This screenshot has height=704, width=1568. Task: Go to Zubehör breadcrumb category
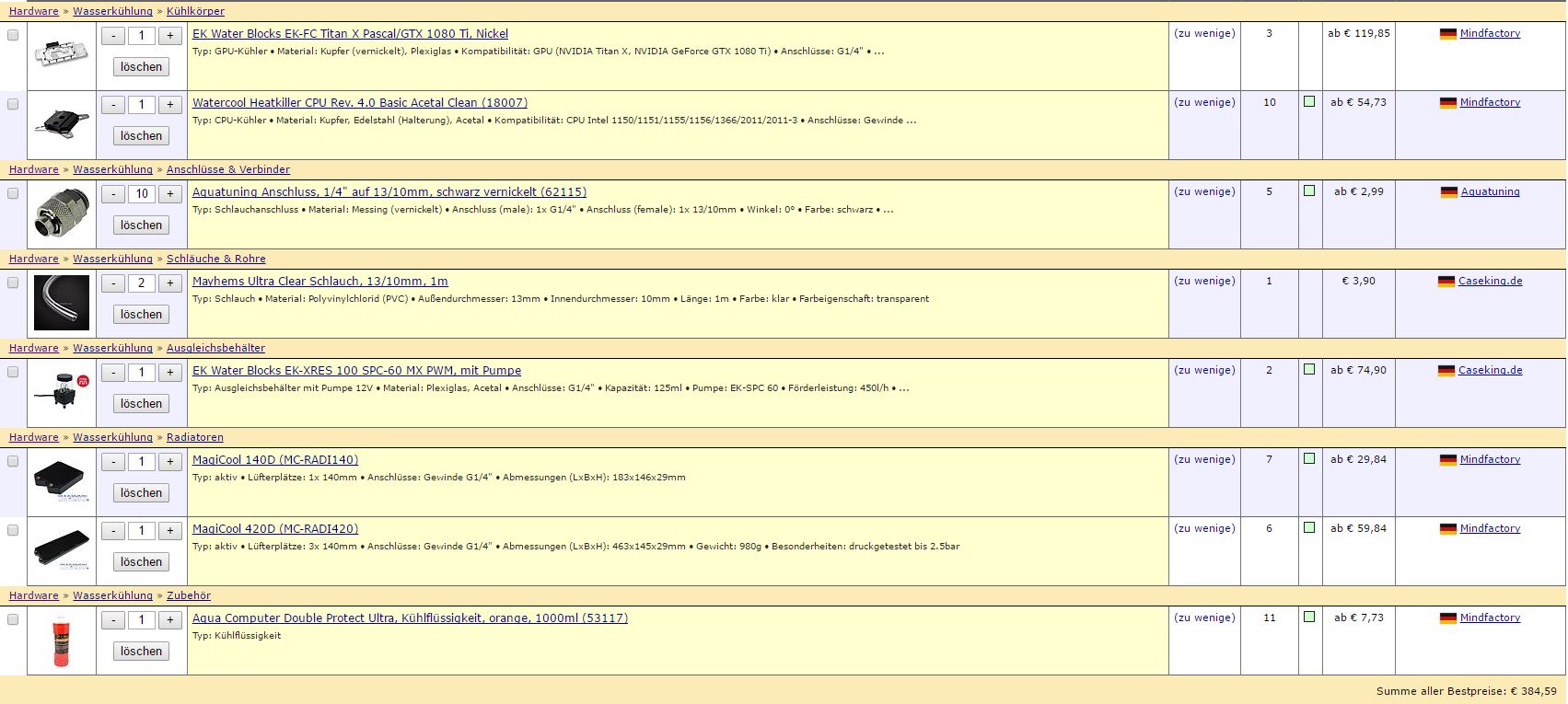coord(189,596)
